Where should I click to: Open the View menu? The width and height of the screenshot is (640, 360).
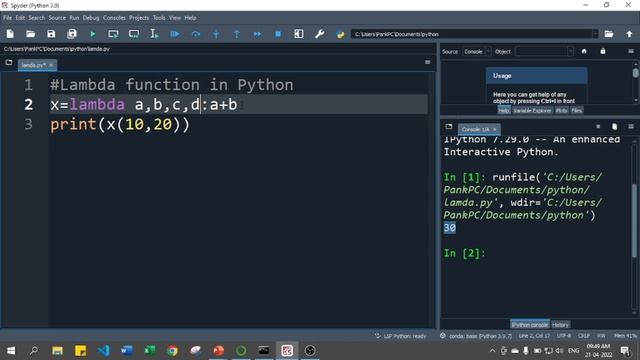coord(175,18)
